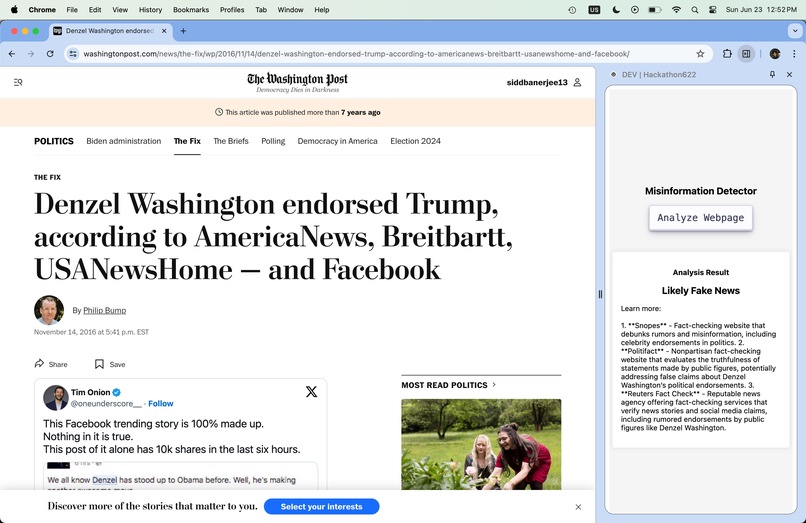Click Select your interests button
806x523 pixels.
pos(322,507)
